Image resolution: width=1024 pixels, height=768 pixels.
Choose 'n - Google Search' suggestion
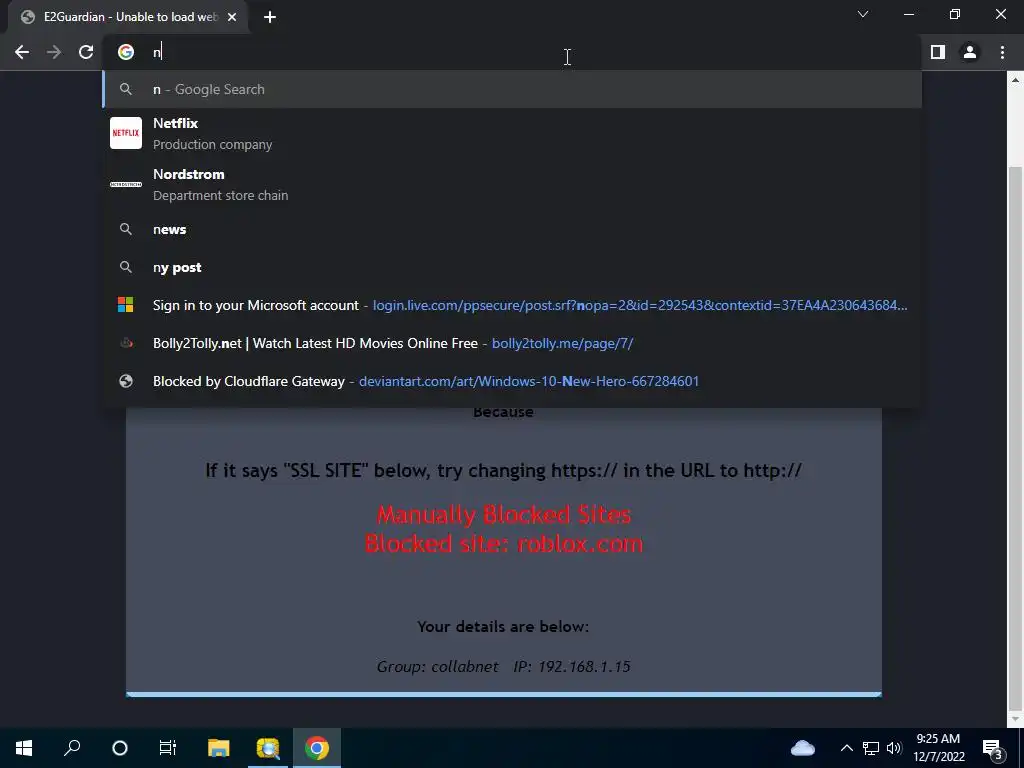(513, 89)
